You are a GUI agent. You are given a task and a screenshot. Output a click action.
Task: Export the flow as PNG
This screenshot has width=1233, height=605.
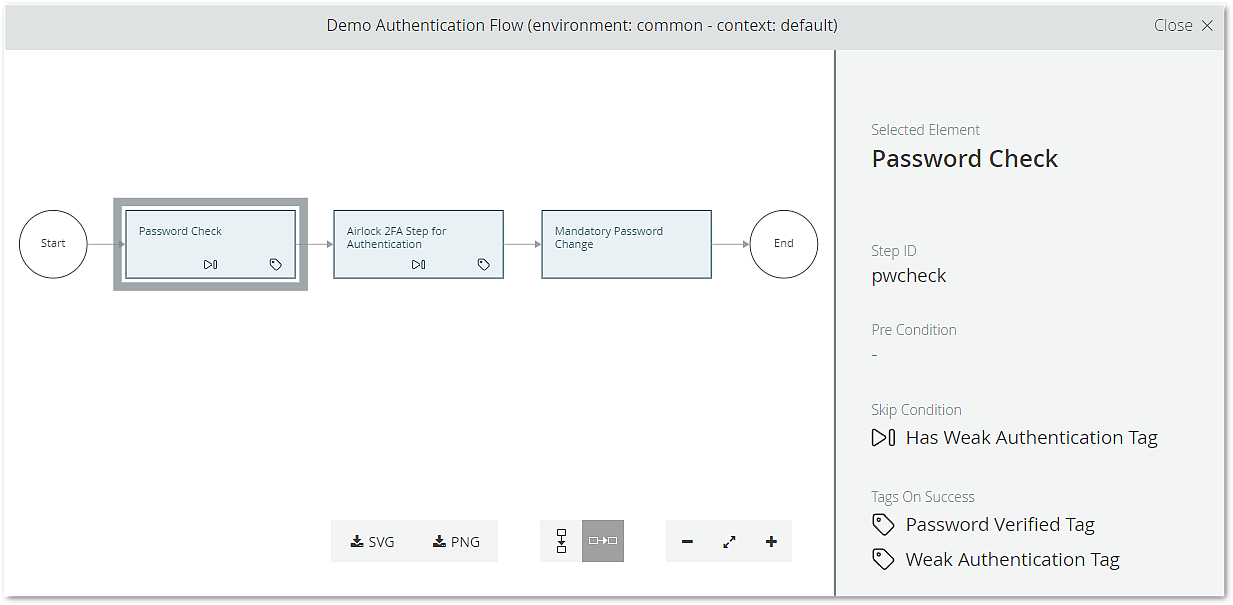[456, 542]
